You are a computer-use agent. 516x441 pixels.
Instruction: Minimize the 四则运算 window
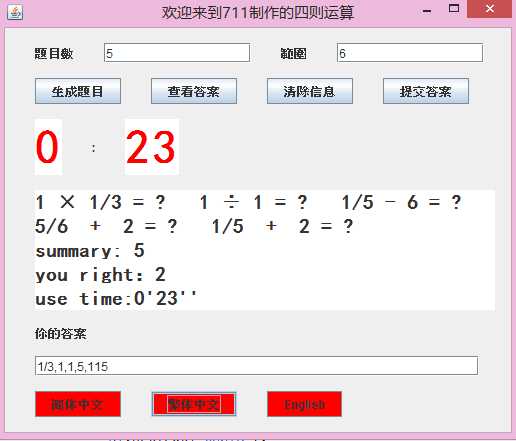[427, 11]
